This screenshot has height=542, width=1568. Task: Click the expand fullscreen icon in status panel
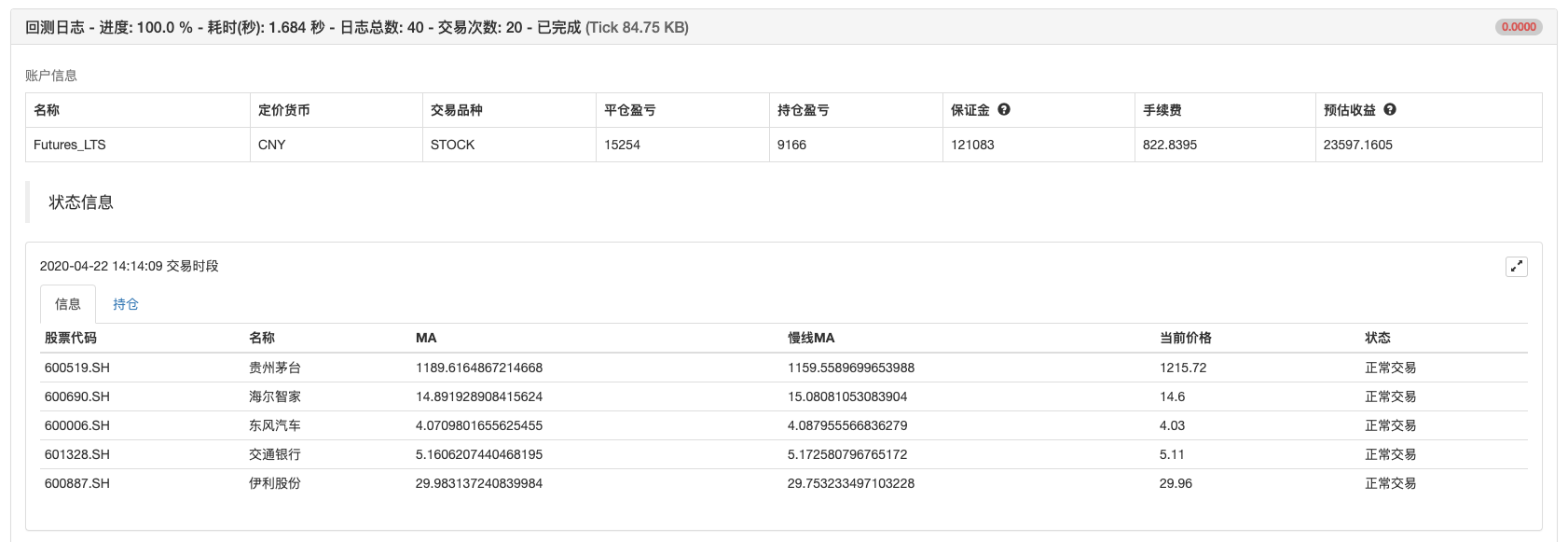pyautogui.click(x=1517, y=267)
